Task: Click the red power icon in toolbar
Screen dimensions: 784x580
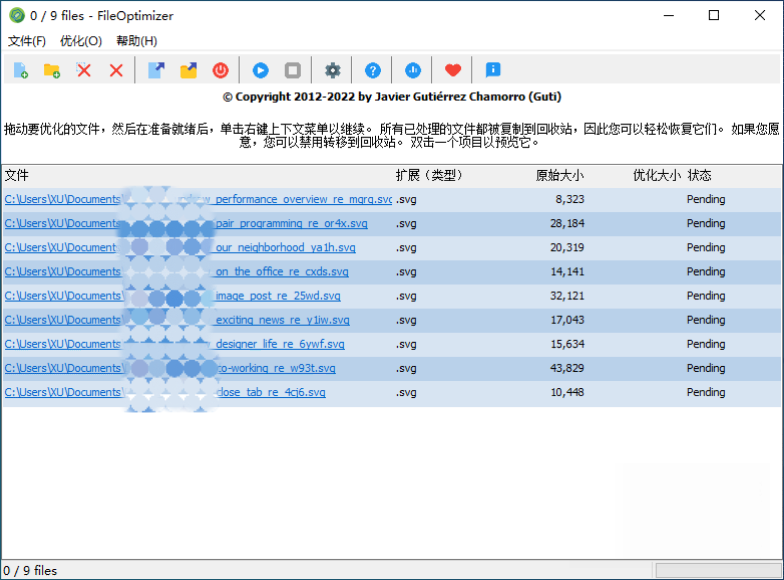Action: (x=220, y=70)
